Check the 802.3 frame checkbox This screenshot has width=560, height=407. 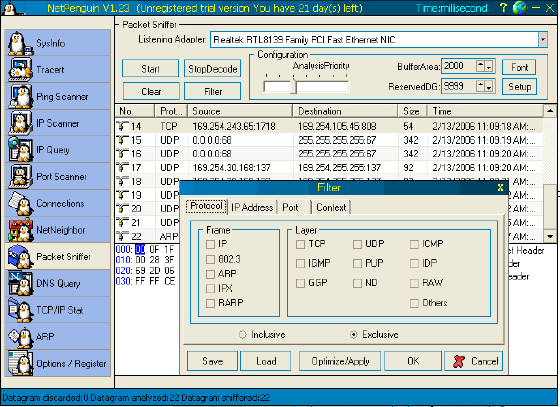point(210,260)
